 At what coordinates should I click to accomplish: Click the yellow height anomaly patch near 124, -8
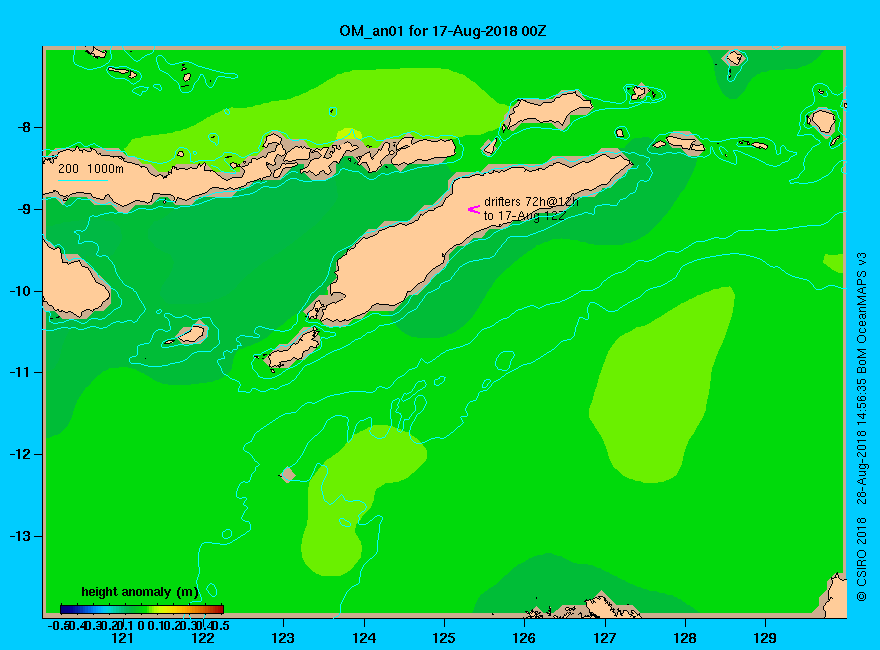(x=349, y=134)
